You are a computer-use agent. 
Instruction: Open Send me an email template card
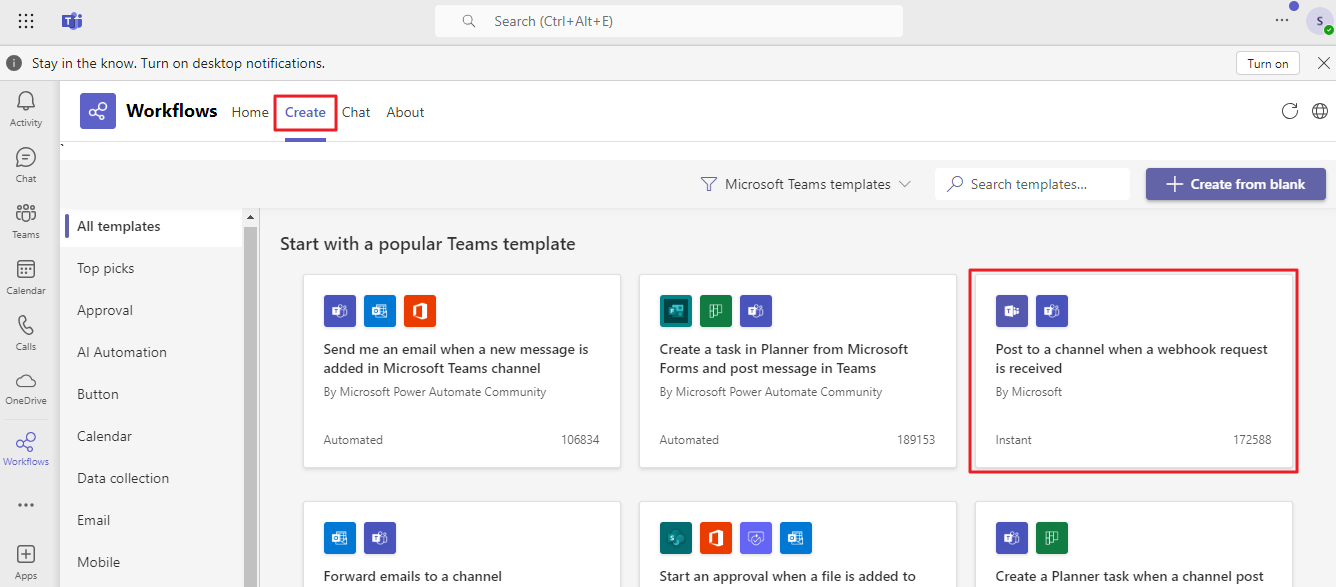(x=462, y=371)
